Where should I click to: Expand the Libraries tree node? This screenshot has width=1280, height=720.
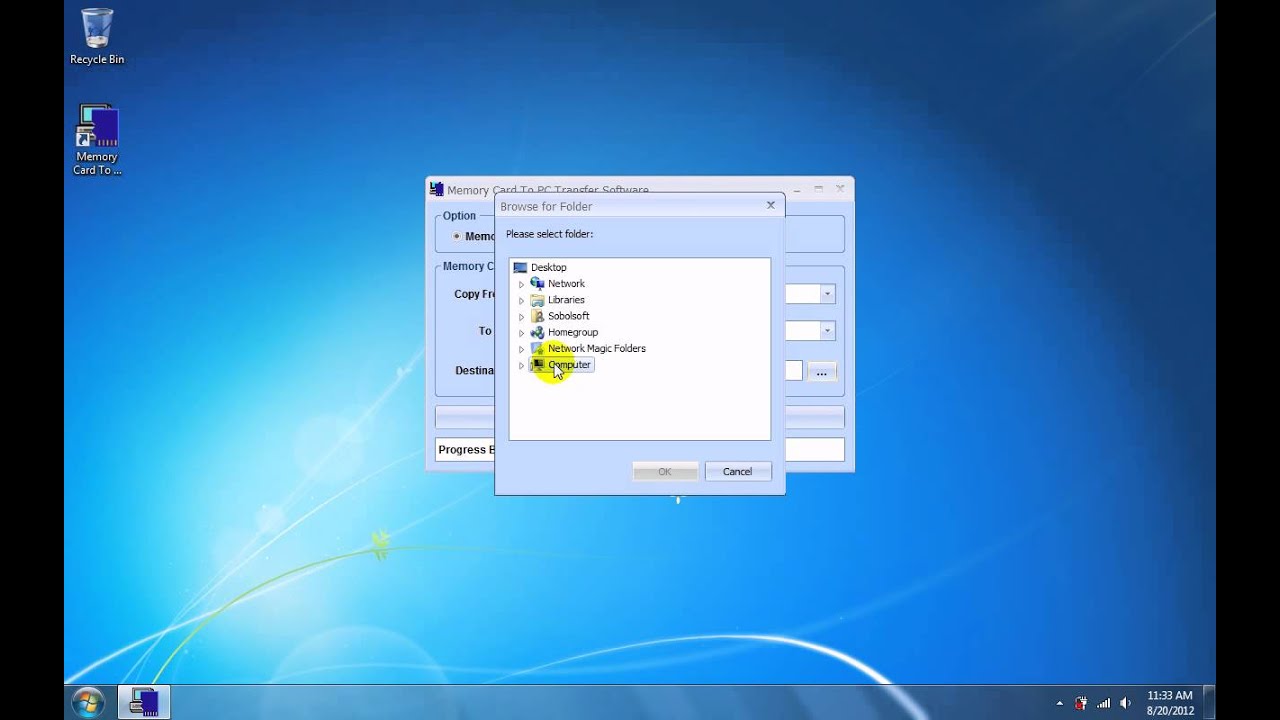[x=521, y=300]
